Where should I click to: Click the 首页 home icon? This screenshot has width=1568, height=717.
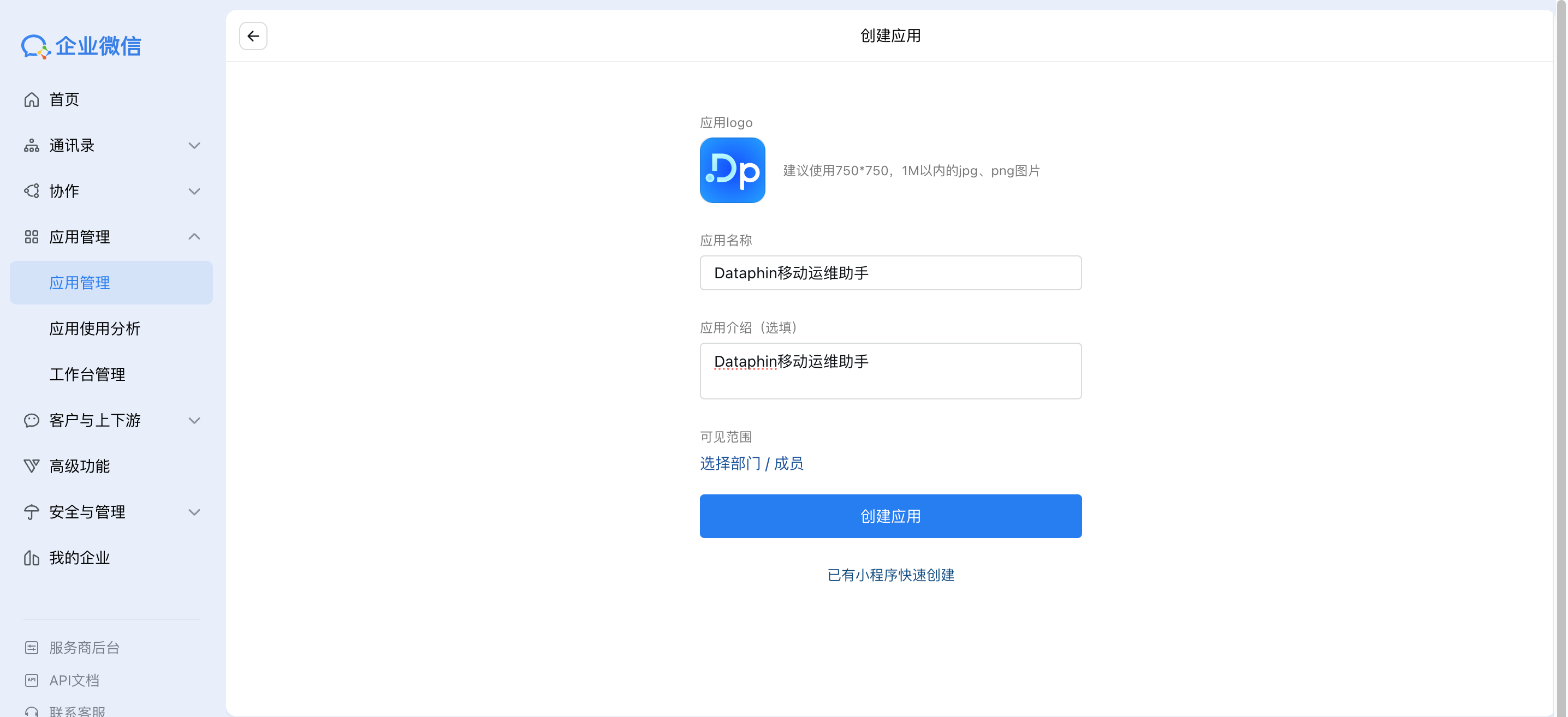point(32,100)
